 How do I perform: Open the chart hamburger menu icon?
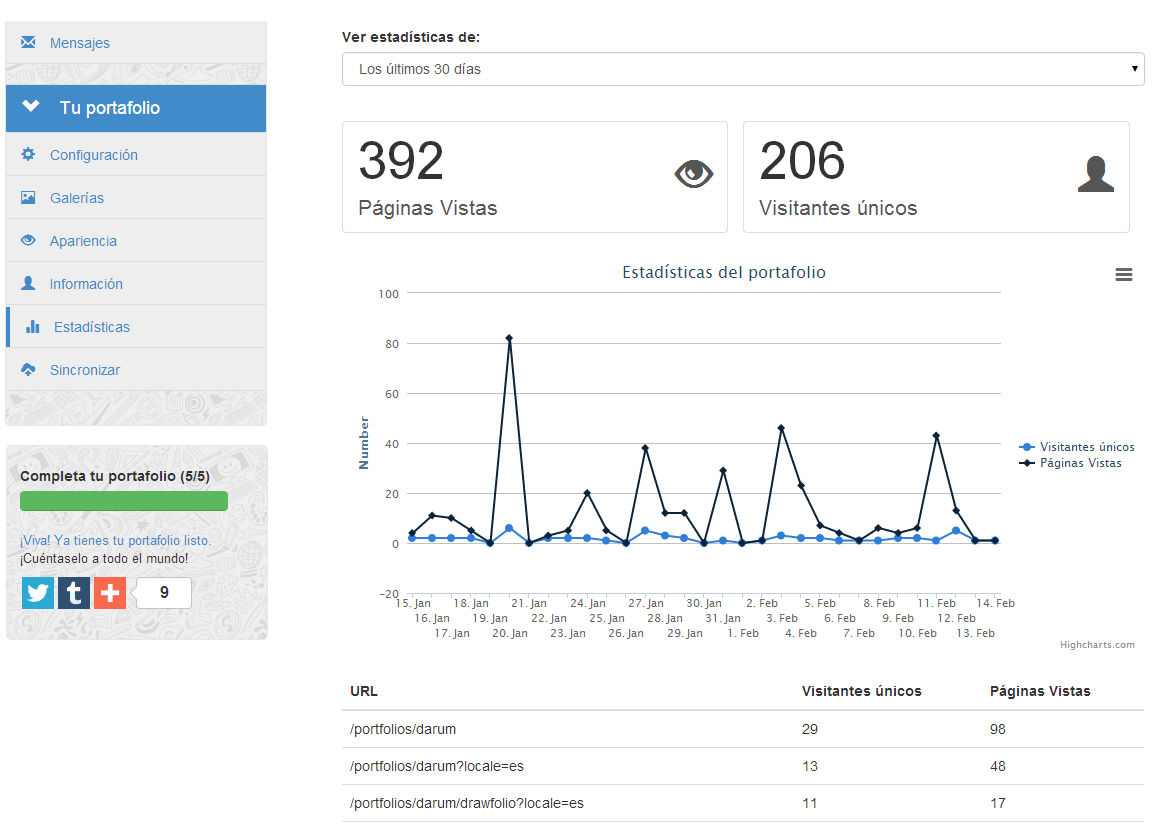point(1124,275)
